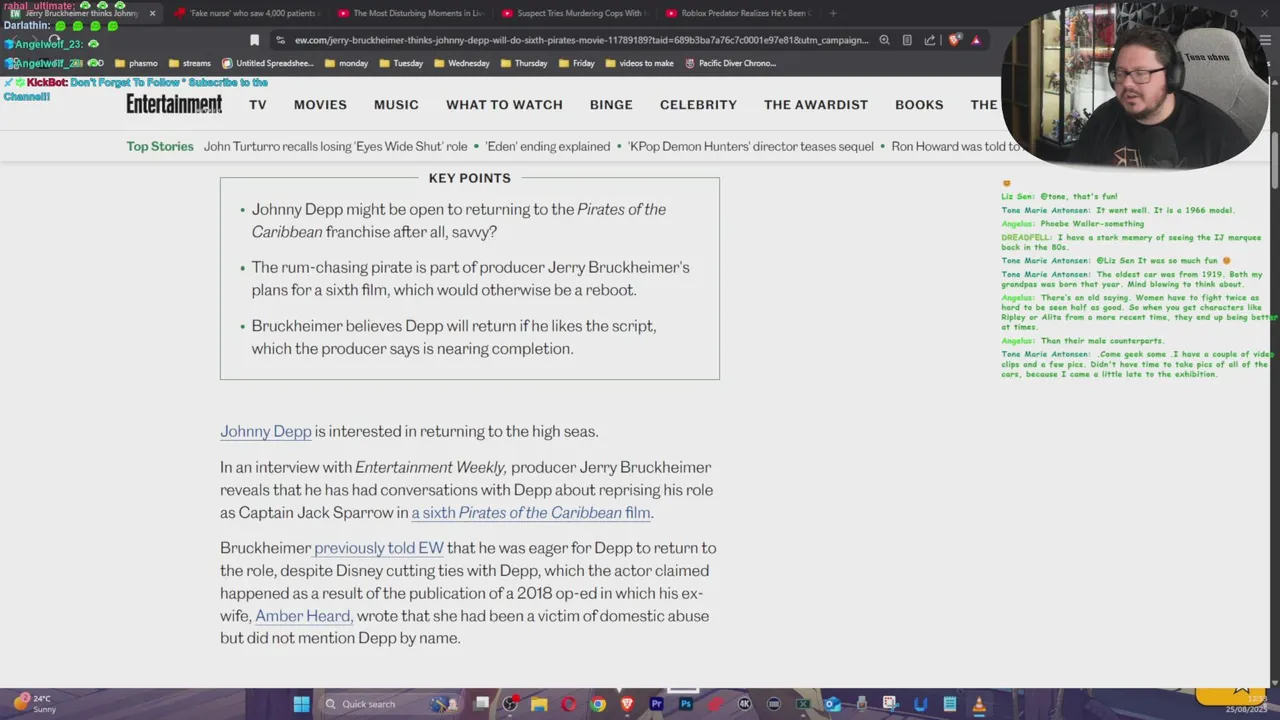Go to WHAT TO WATCH section
This screenshot has height=720, width=1280.
point(504,105)
